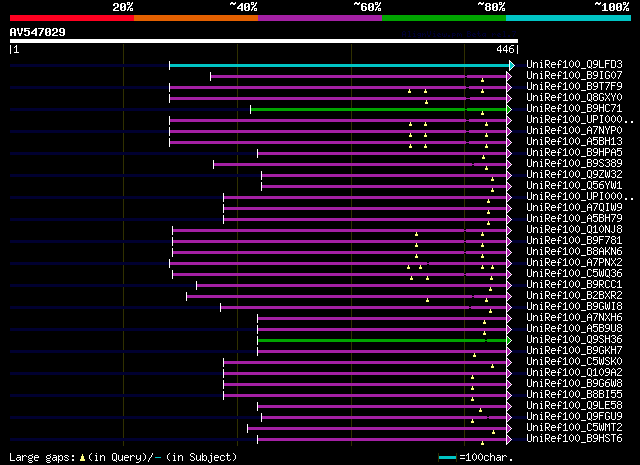
Task: Open hit UniRef100_Q9FGU9
Action: pyautogui.click(x=574, y=417)
